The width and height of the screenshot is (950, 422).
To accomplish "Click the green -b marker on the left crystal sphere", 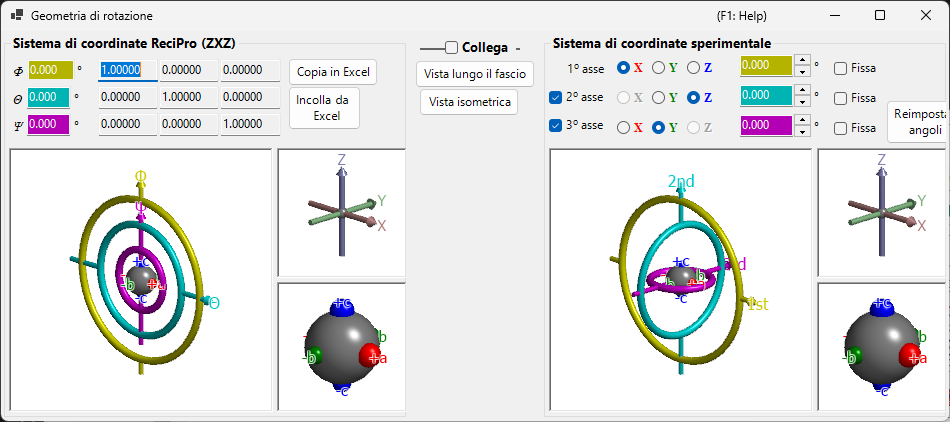I will (311, 357).
